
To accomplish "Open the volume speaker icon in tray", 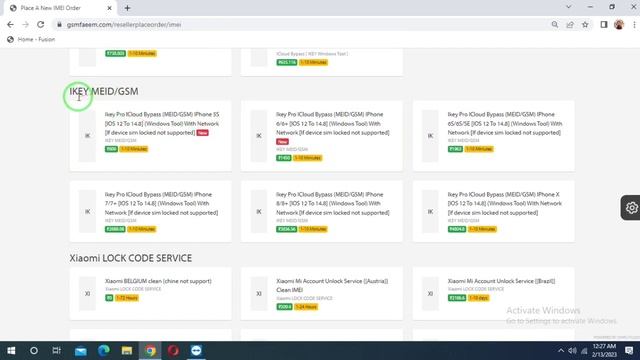I will pyautogui.click(x=572, y=351).
